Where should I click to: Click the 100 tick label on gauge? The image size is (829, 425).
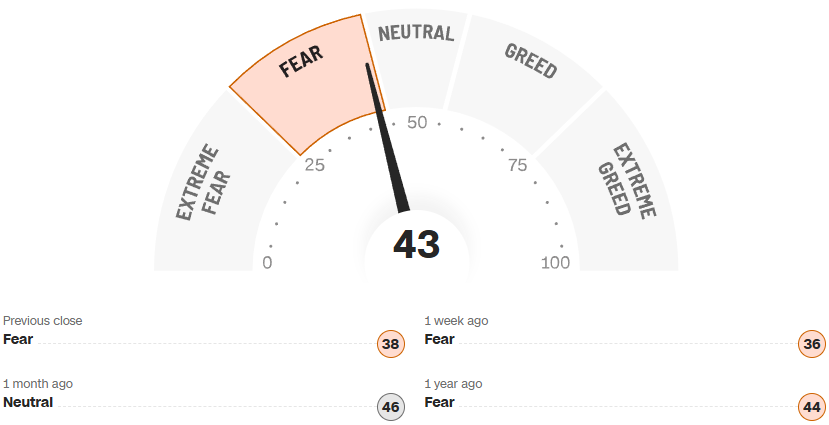click(x=555, y=263)
